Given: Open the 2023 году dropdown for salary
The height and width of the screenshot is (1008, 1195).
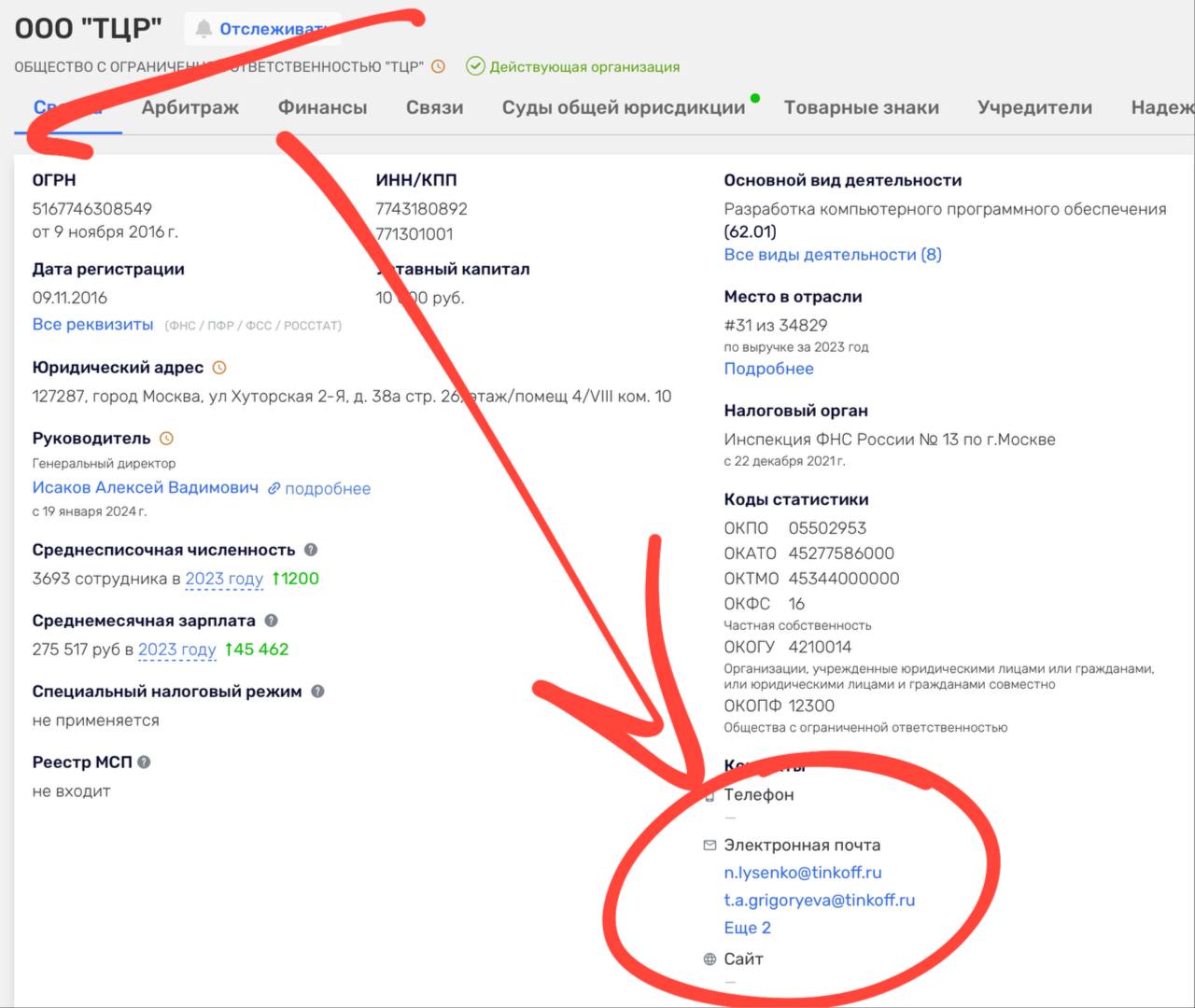Looking at the screenshot, I should tap(176, 650).
